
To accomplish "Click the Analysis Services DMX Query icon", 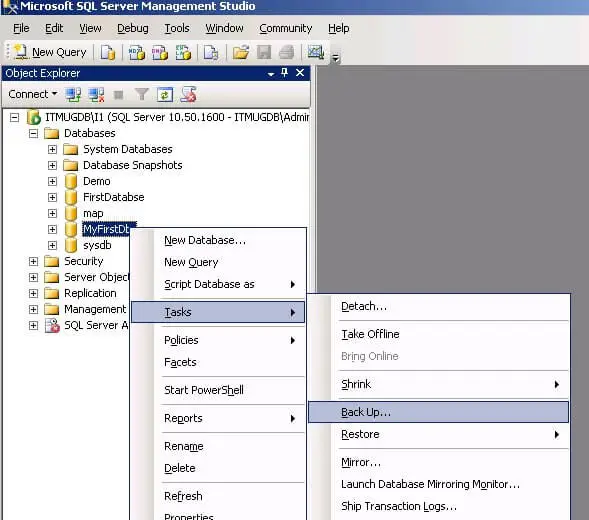I will [160, 52].
